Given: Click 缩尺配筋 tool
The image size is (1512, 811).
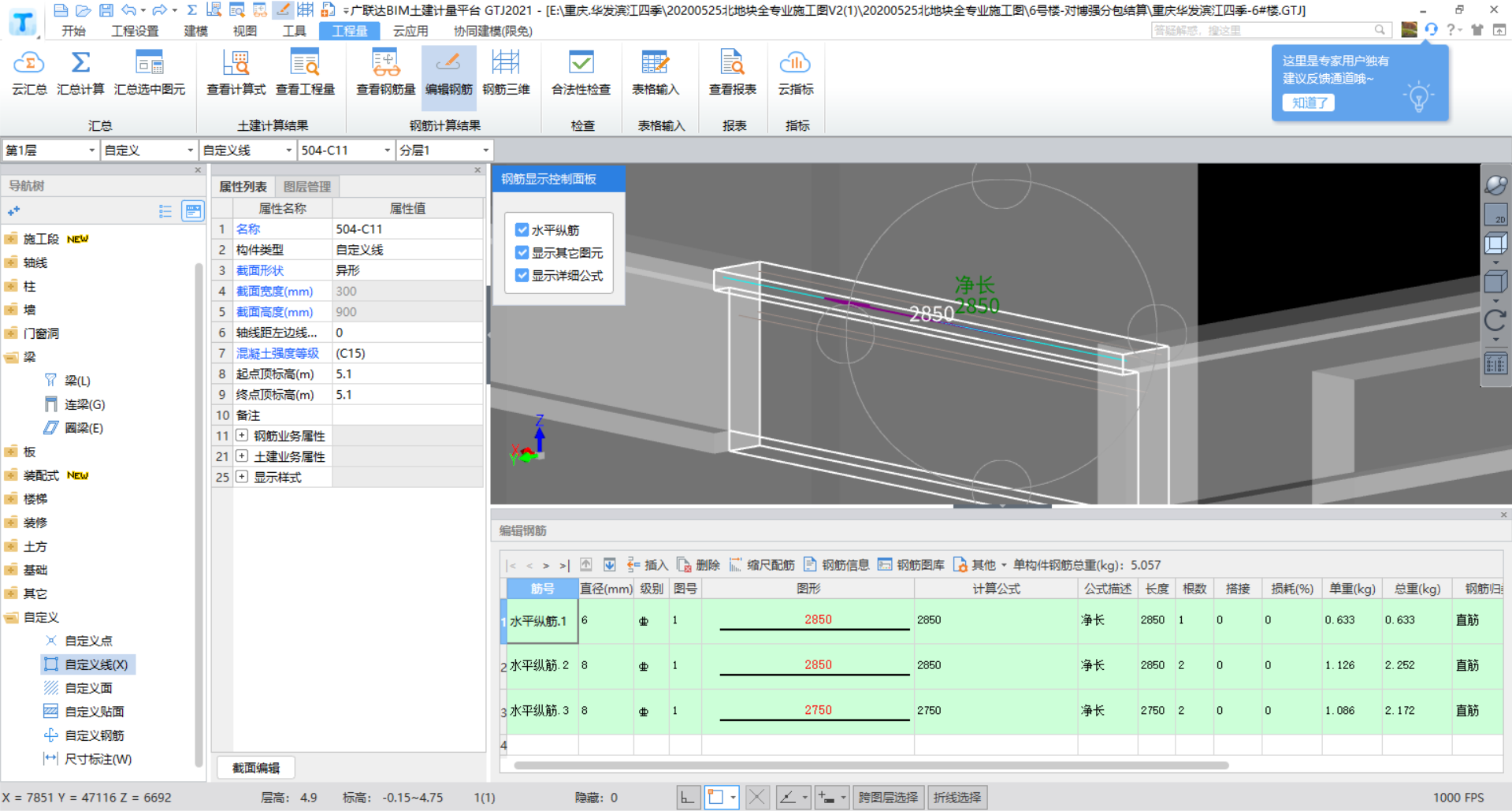Looking at the screenshot, I should coord(762,564).
